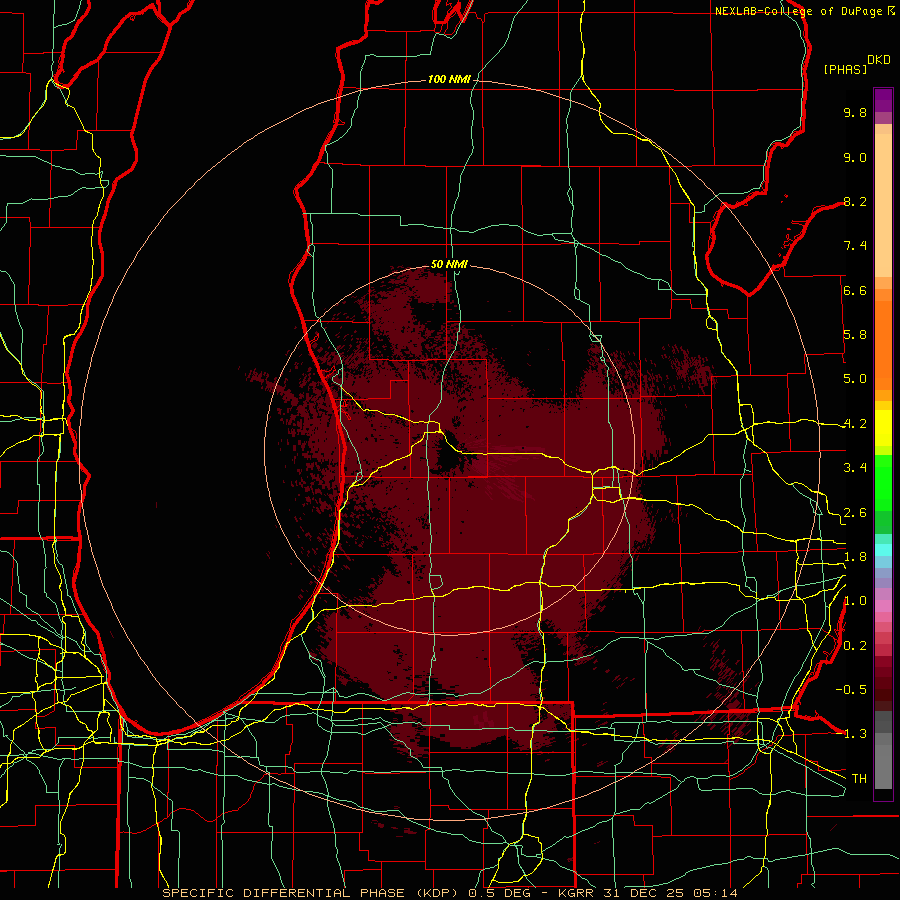Screen dimensions: 900x900
Task: Click the 9.8 legend value
Action: [855, 113]
